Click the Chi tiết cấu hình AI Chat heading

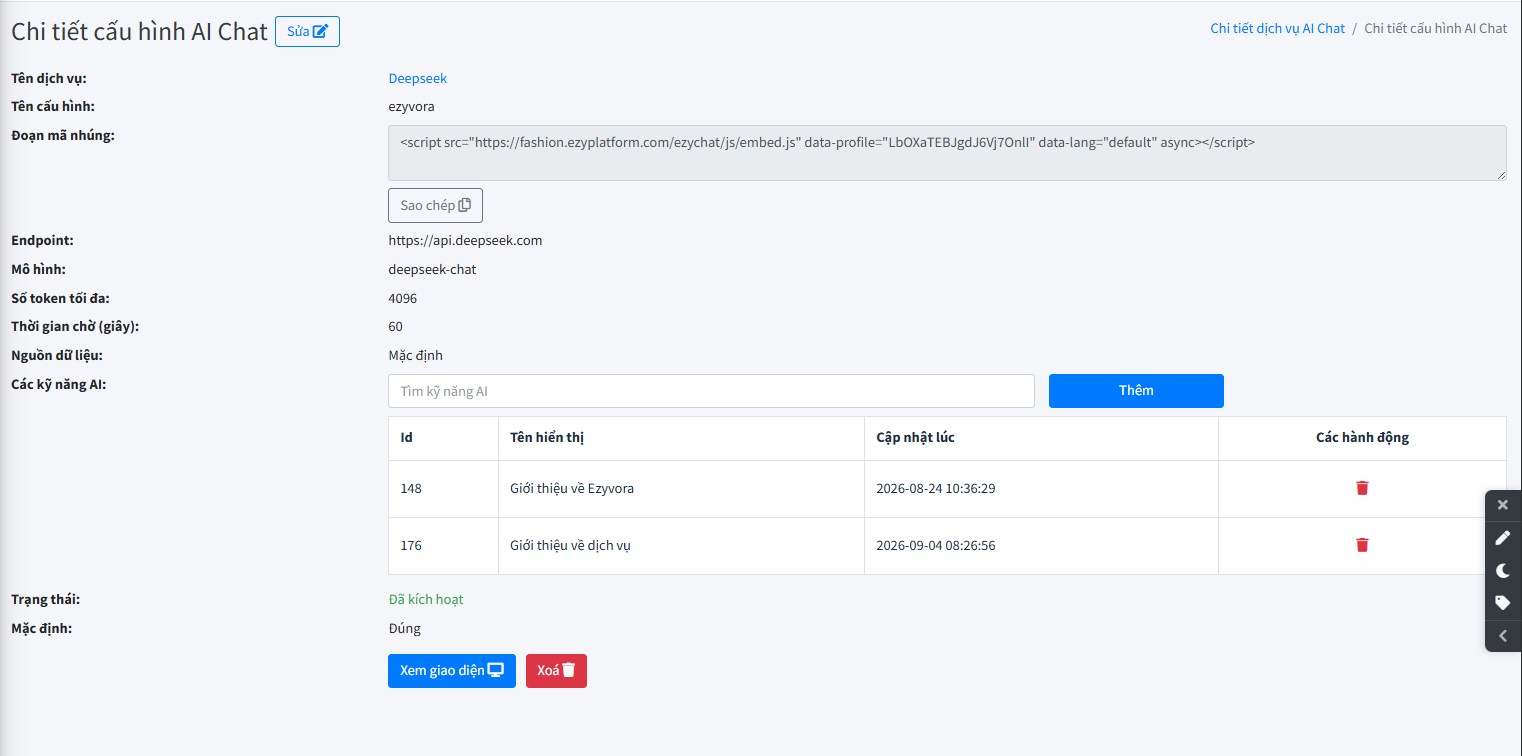pos(139,31)
